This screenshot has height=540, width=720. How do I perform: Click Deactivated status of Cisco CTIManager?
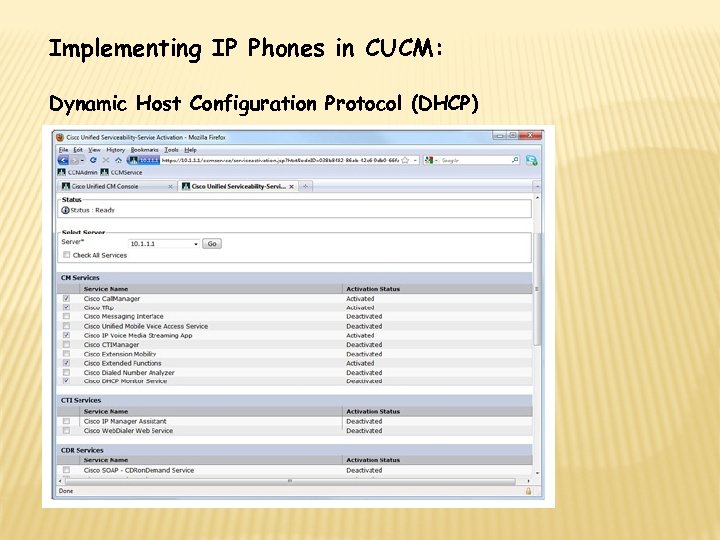tap(364, 345)
